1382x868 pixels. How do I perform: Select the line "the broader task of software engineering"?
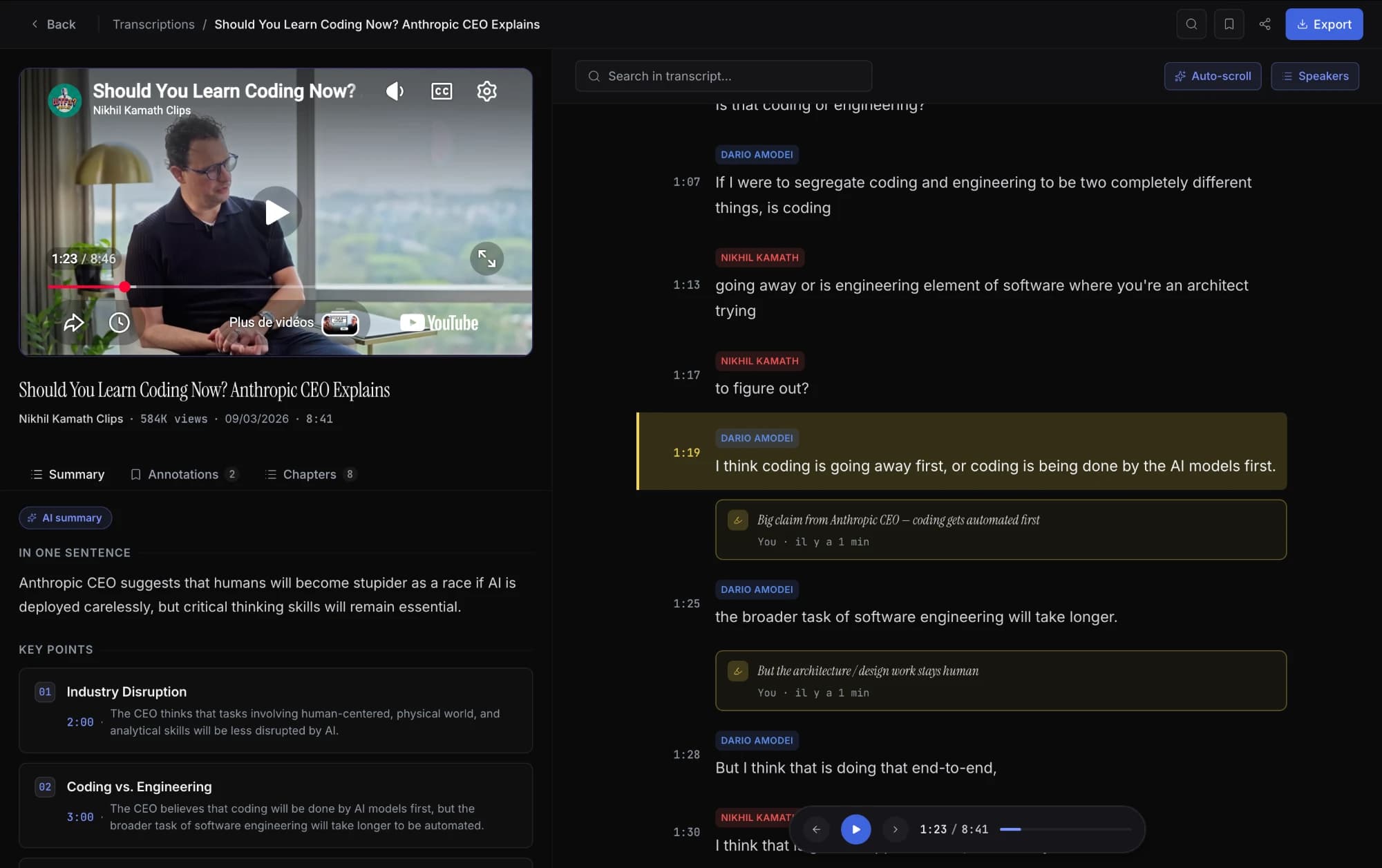click(x=916, y=616)
